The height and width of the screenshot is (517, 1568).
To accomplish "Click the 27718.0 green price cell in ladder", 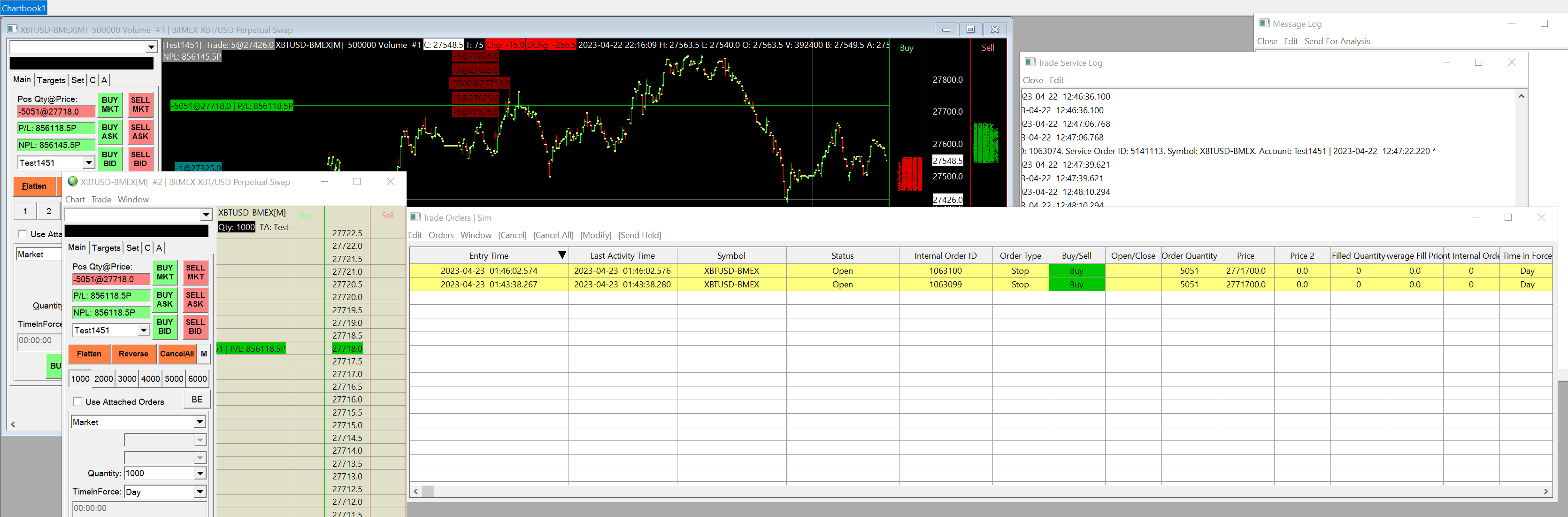I will coord(347,348).
